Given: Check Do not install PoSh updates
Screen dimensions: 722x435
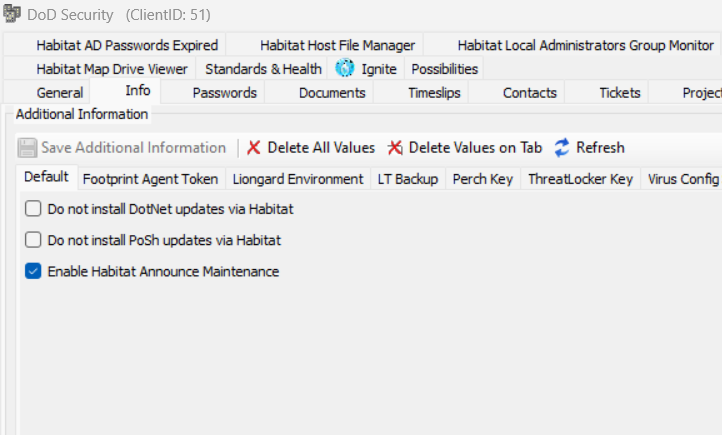Looking at the screenshot, I should (x=33, y=240).
